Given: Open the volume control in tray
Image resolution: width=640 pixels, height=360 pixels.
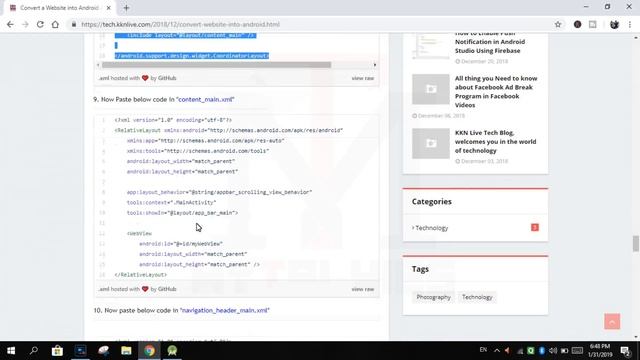Looking at the screenshot, I should (x=553, y=351).
